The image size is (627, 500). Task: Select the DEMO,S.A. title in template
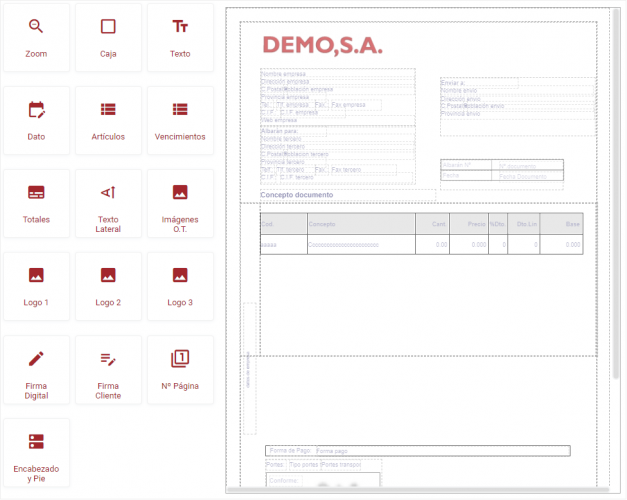click(x=322, y=45)
